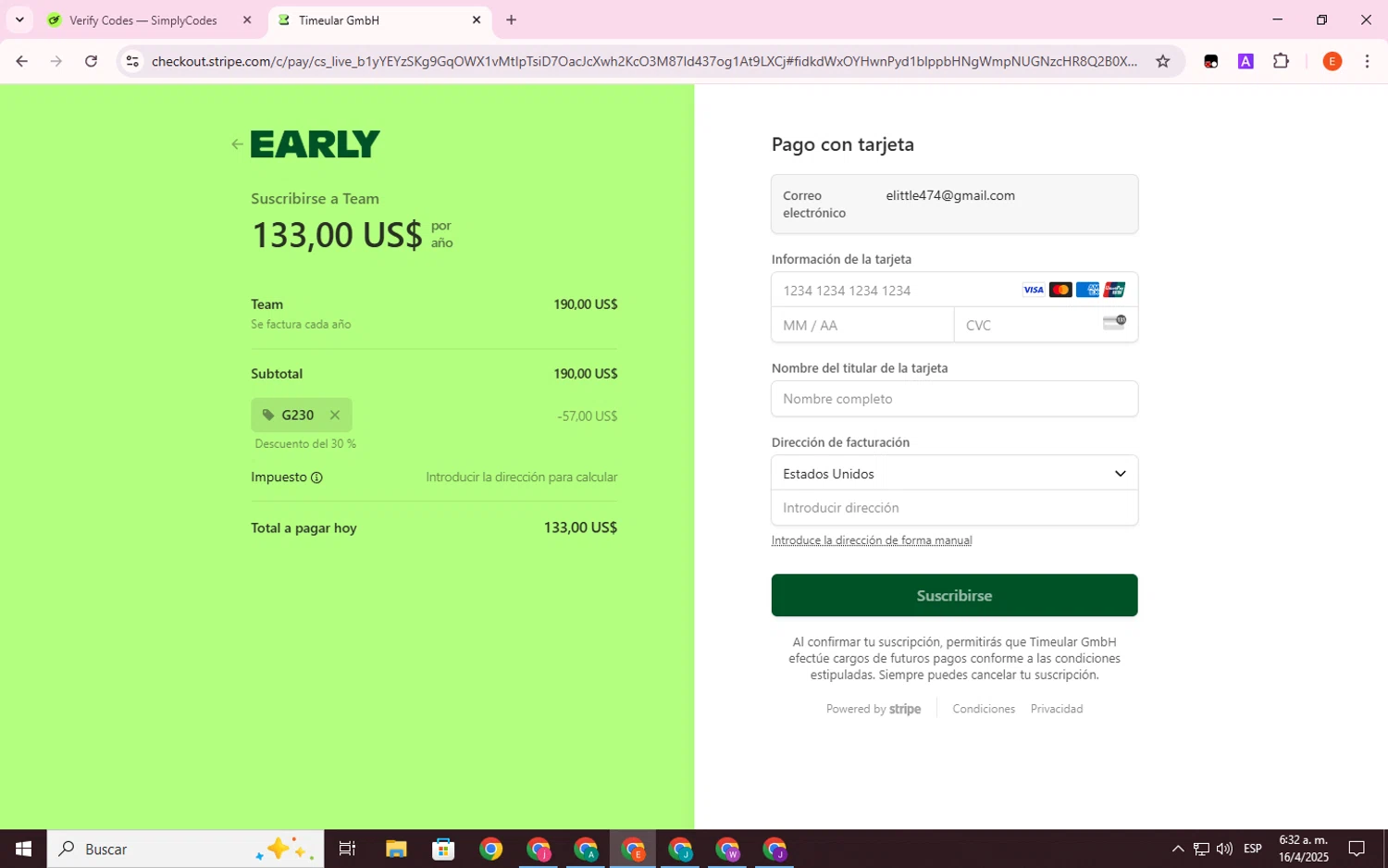Click the American Express icon
Viewport: 1388px width, 868px height.
[1087, 291]
